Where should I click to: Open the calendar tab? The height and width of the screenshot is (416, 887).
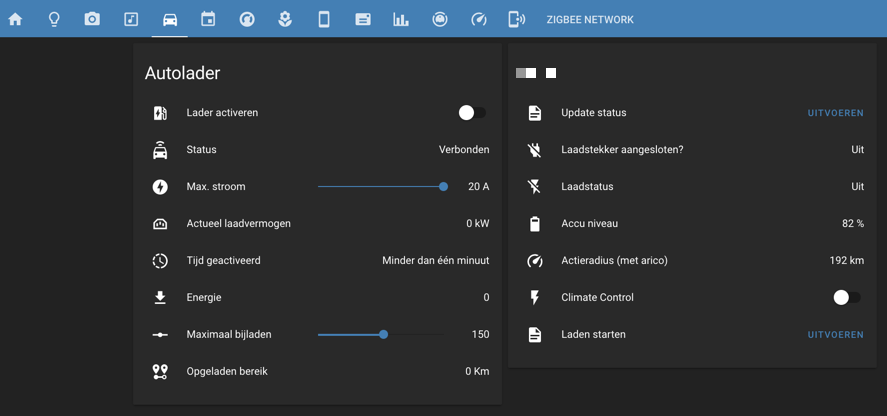coord(208,19)
